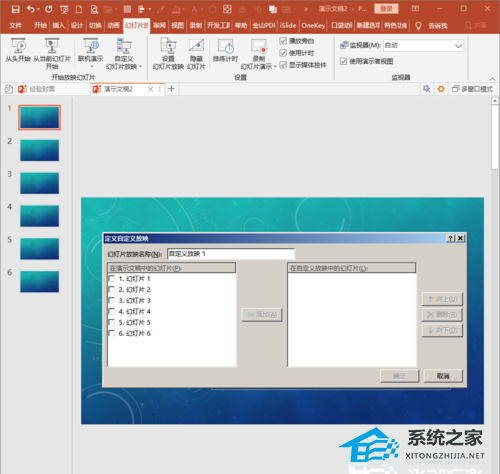This screenshot has width=500, height=474.
Task: Check 幻灯片 3 in dialog list
Action: (112, 300)
